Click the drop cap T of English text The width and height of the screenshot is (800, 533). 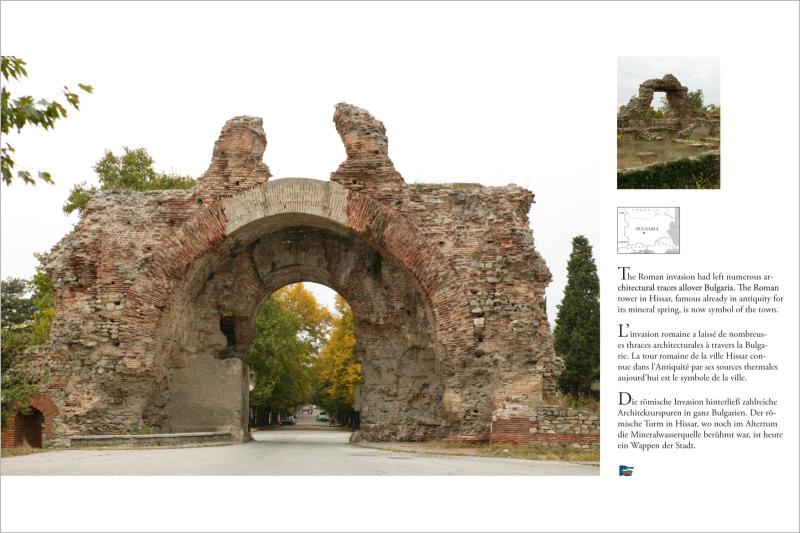coord(623,274)
